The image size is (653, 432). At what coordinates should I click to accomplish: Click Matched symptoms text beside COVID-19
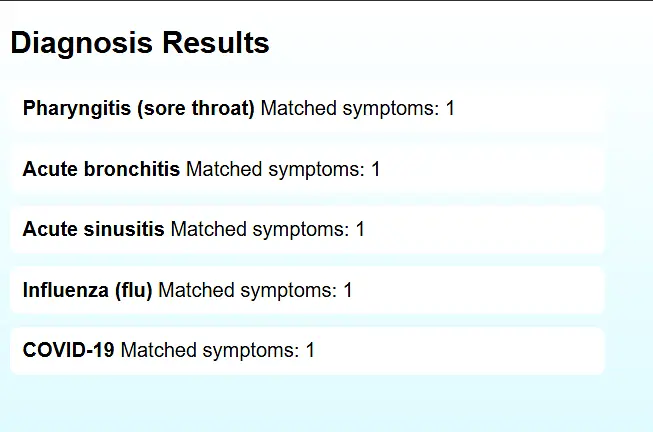pyautogui.click(x=217, y=351)
